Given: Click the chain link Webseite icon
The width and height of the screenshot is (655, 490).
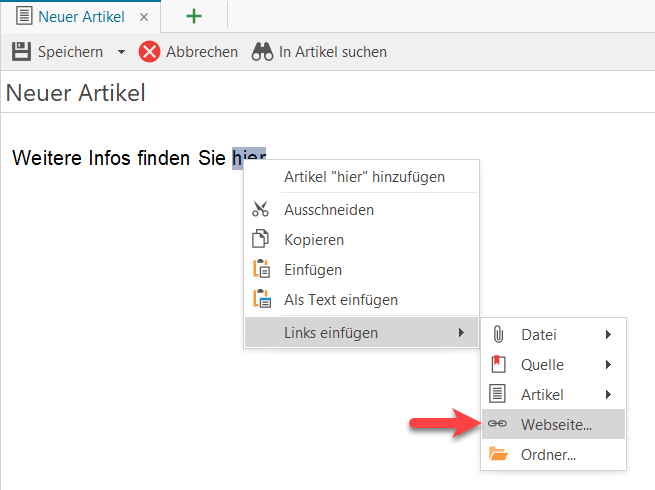Looking at the screenshot, I should (497, 424).
